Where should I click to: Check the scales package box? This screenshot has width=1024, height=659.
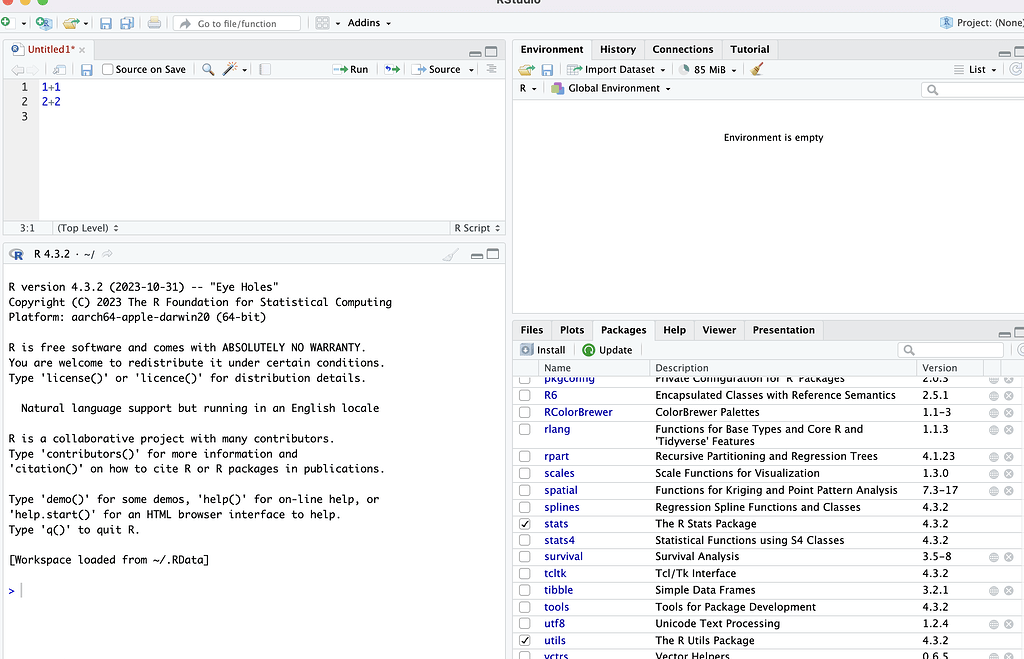pos(524,473)
